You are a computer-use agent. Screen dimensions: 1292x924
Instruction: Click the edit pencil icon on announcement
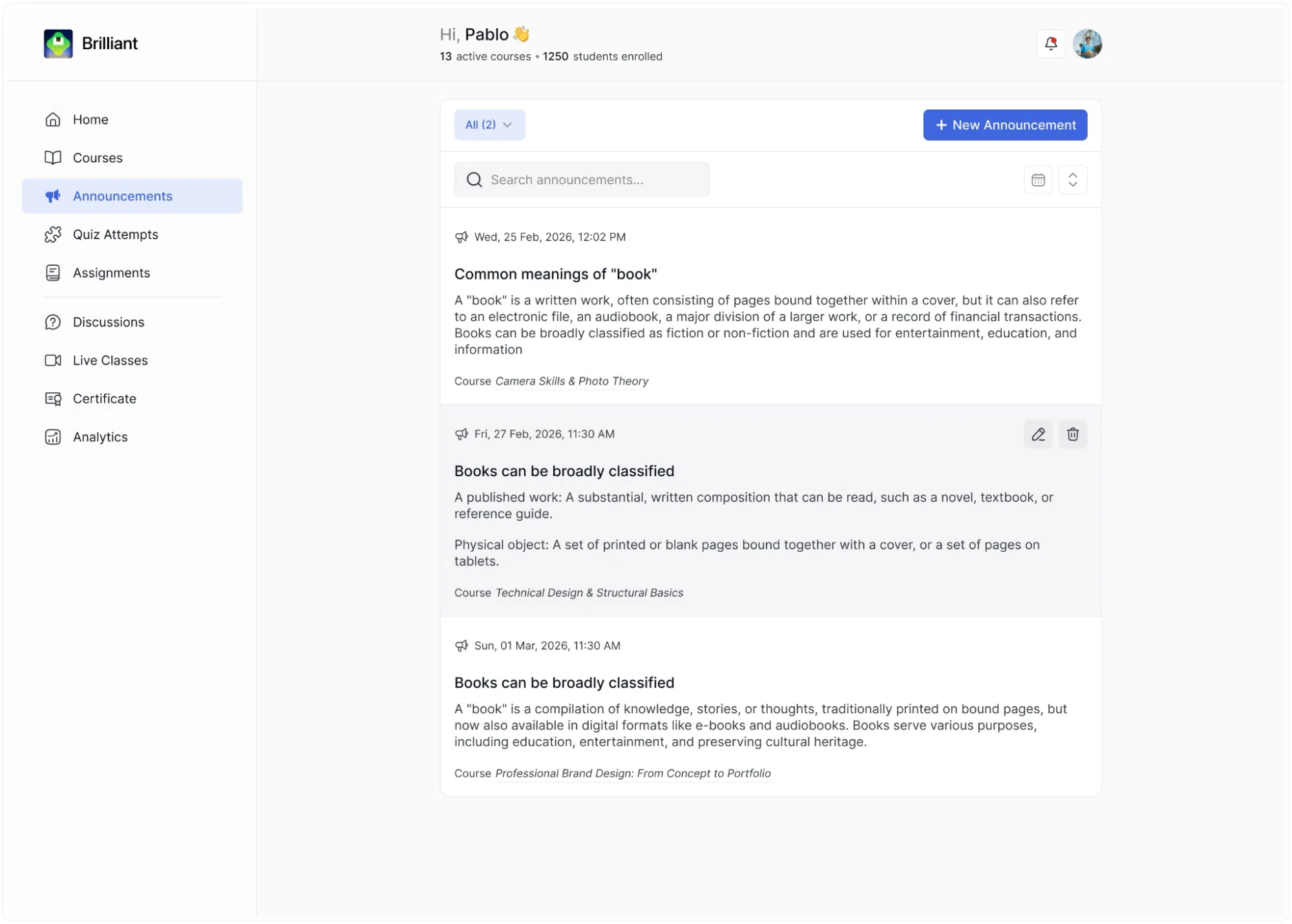(x=1038, y=434)
